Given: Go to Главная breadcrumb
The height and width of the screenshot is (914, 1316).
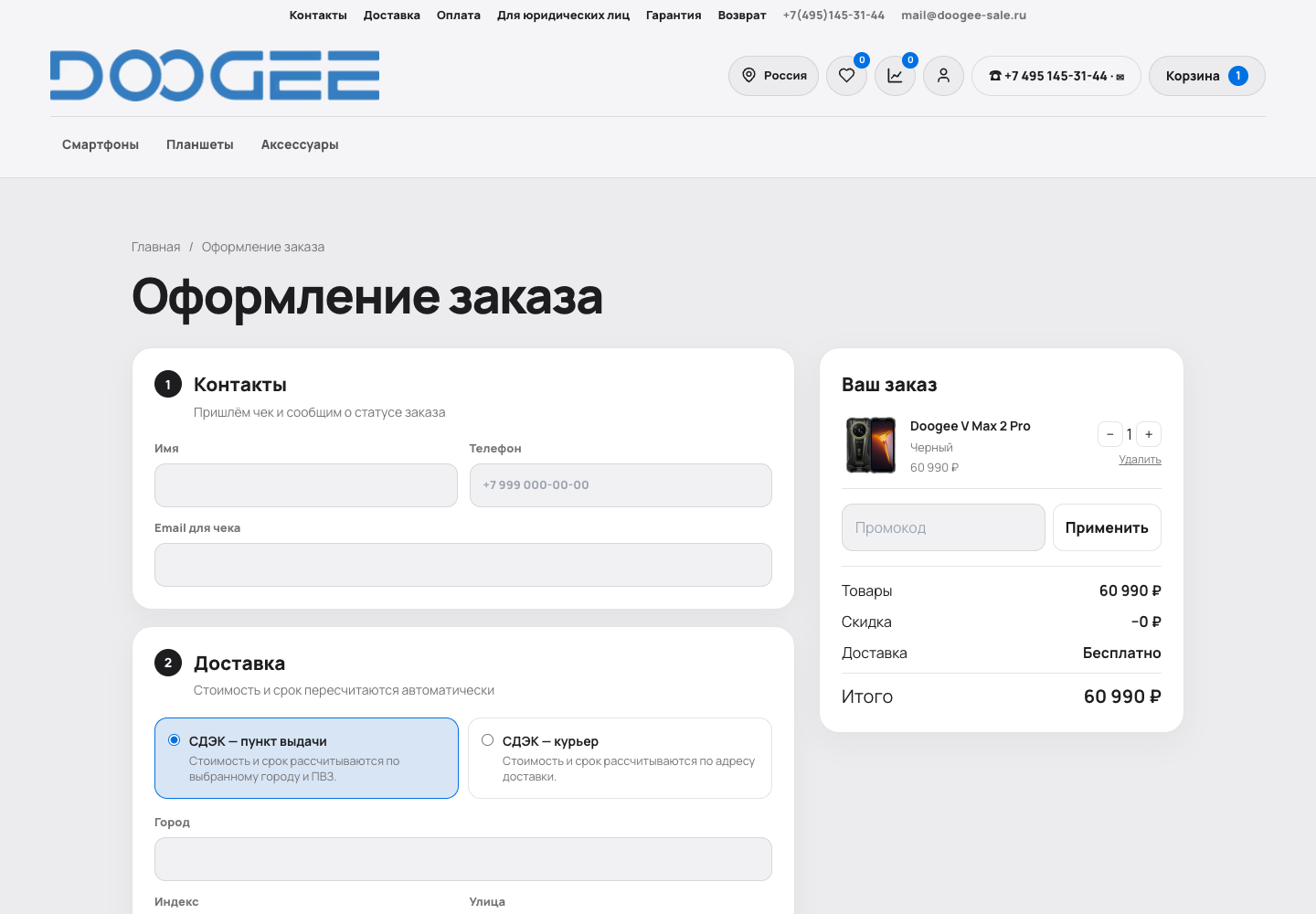Looking at the screenshot, I should point(156,247).
